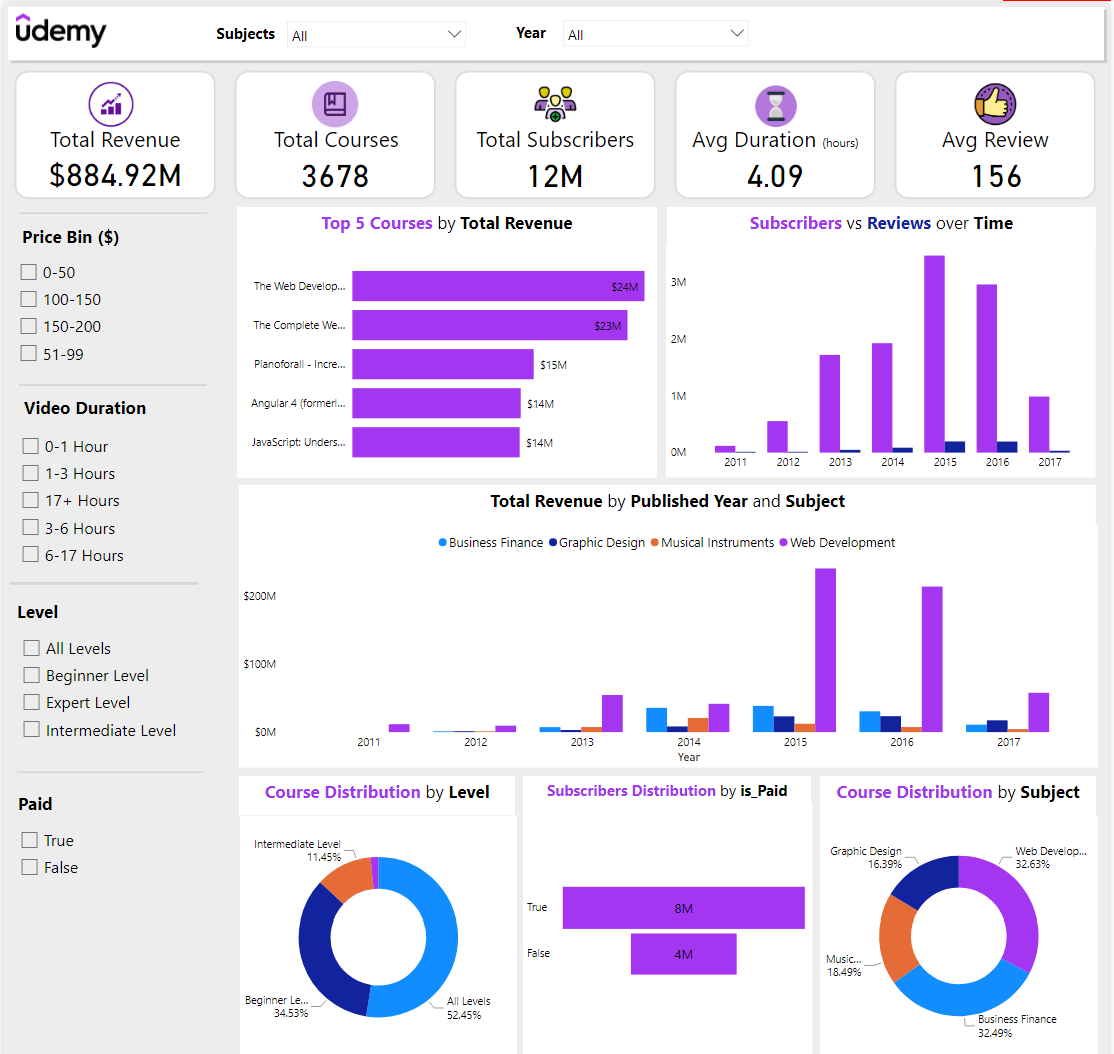Check the 0-50 Price Bin checkbox

[x=29, y=272]
